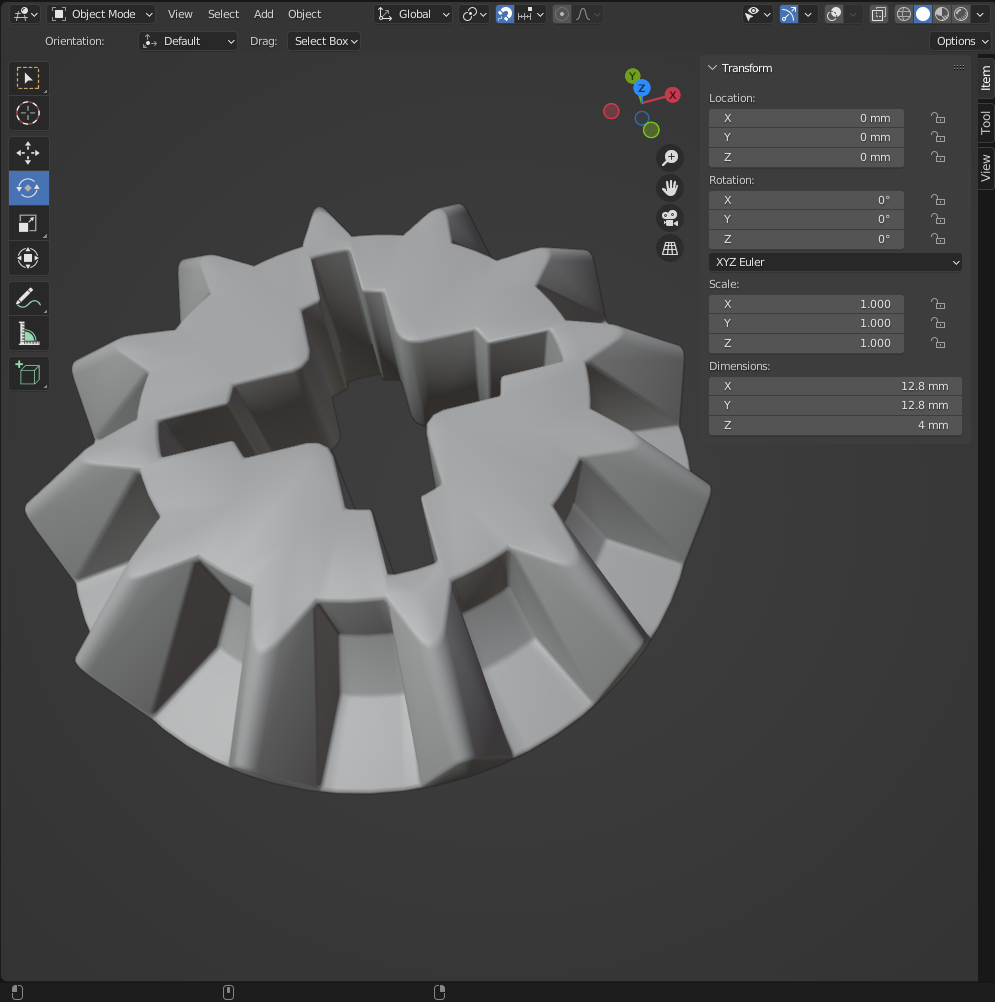This screenshot has width=995, height=1002.
Task: Click Scale Z field
Action: coord(806,343)
